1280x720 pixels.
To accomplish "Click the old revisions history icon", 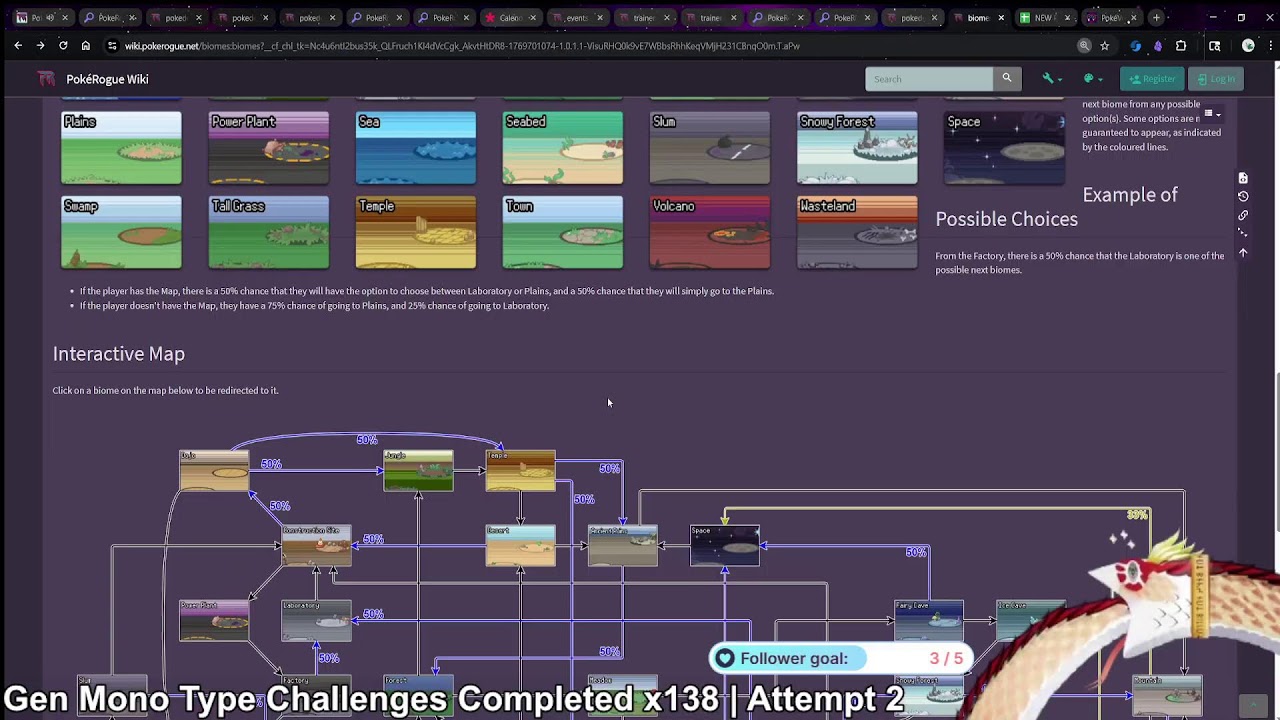I will click(x=1243, y=197).
